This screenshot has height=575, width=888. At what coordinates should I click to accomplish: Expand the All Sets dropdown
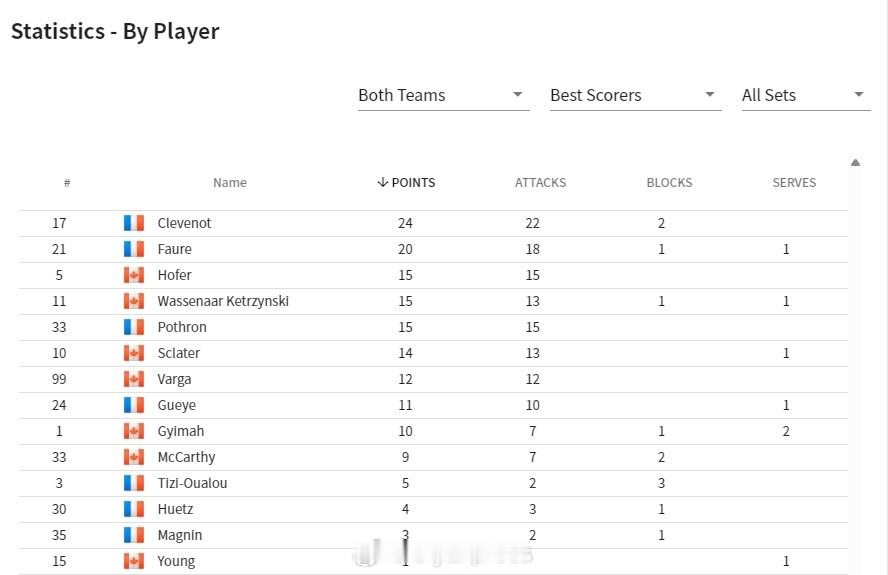(806, 95)
